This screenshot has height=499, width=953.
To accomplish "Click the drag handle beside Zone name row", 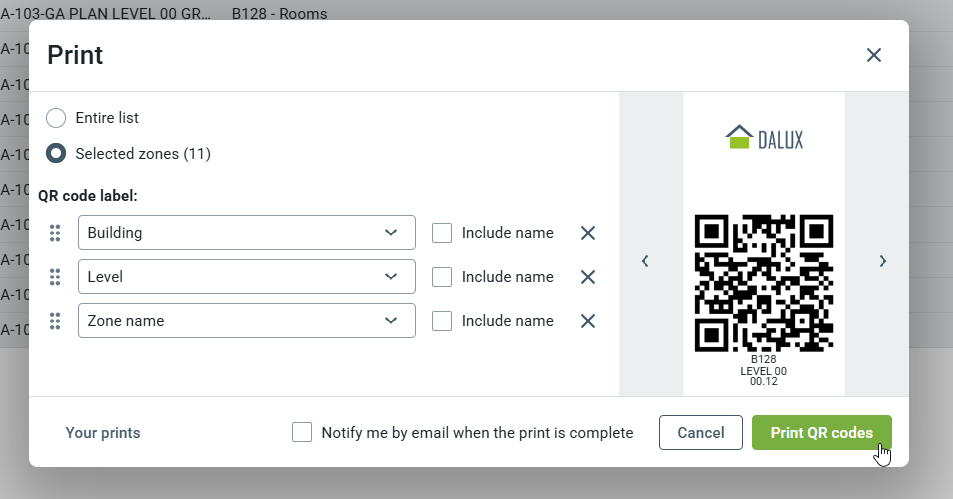I will click(55, 321).
